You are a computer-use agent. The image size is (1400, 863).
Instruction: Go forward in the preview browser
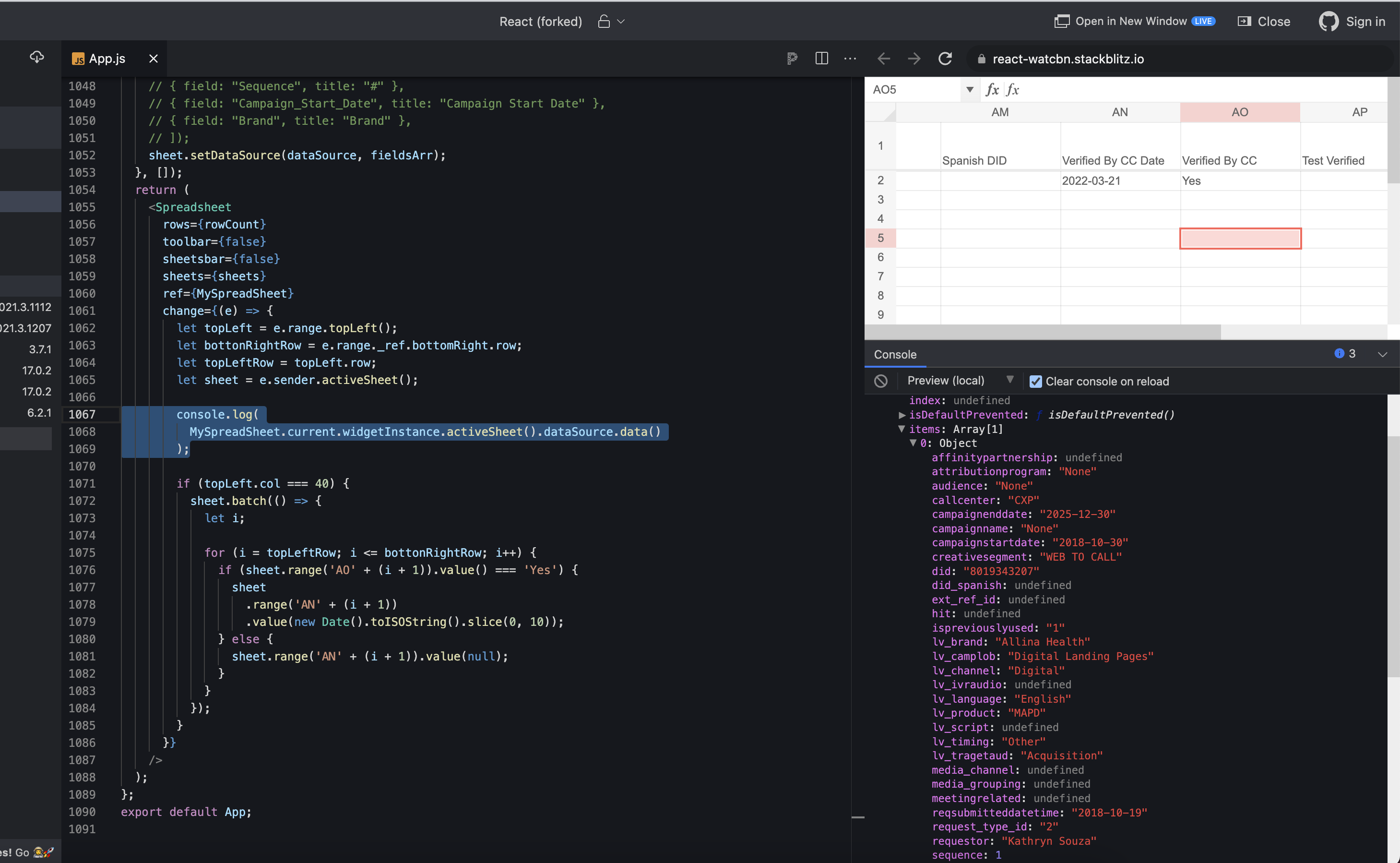click(x=914, y=58)
